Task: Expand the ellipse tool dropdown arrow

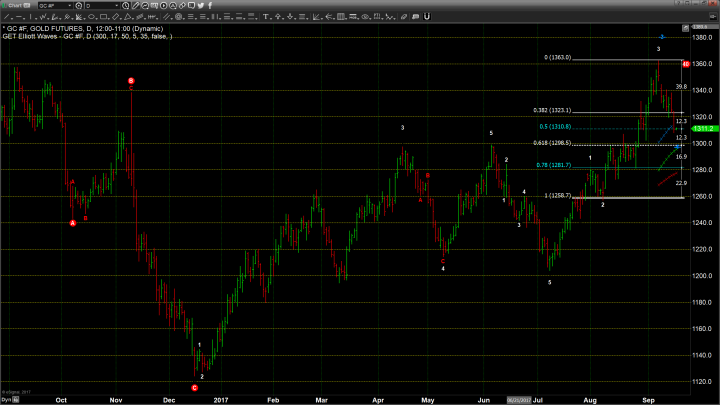Action: (97, 18)
